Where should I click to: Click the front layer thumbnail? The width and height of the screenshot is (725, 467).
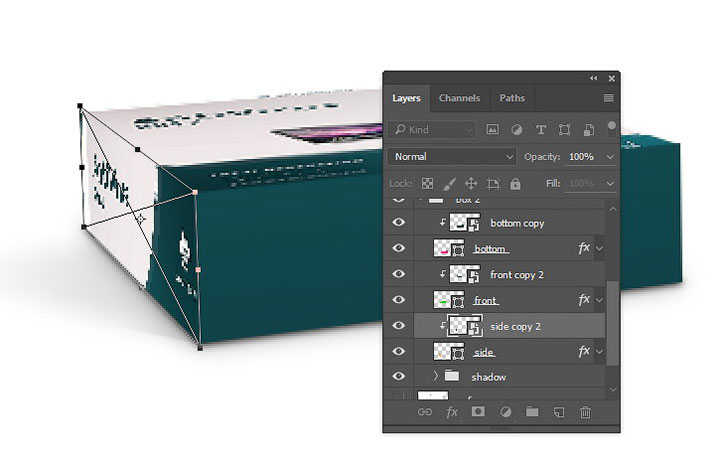(449, 300)
